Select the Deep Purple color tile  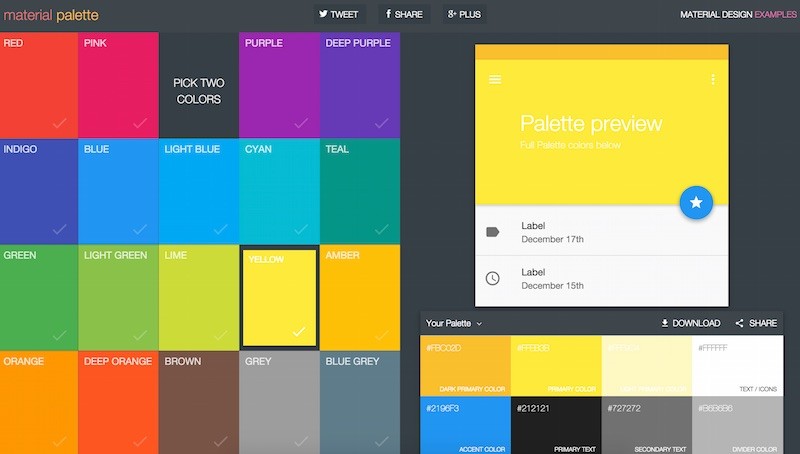coord(359,84)
